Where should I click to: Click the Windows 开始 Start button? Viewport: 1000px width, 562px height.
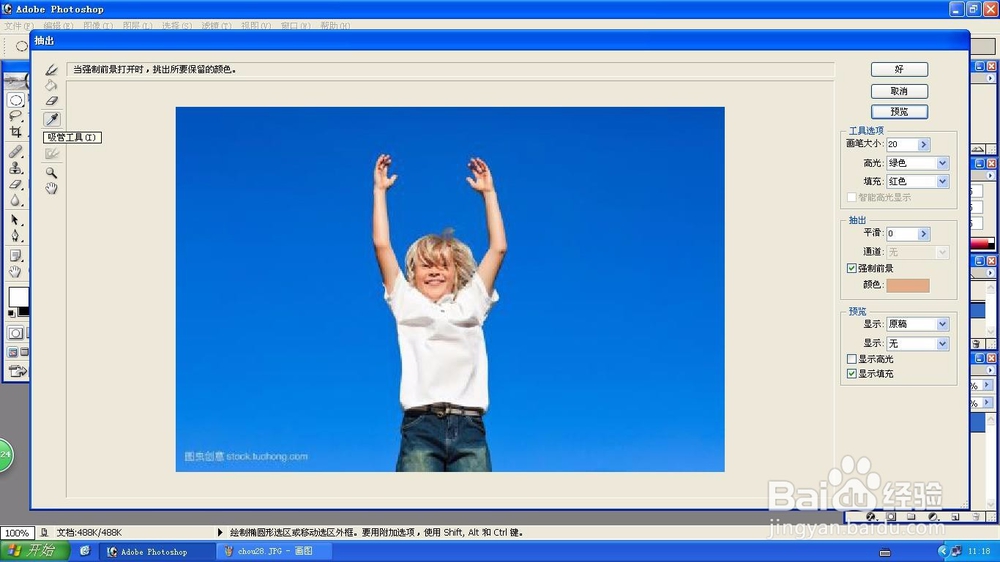[36, 551]
